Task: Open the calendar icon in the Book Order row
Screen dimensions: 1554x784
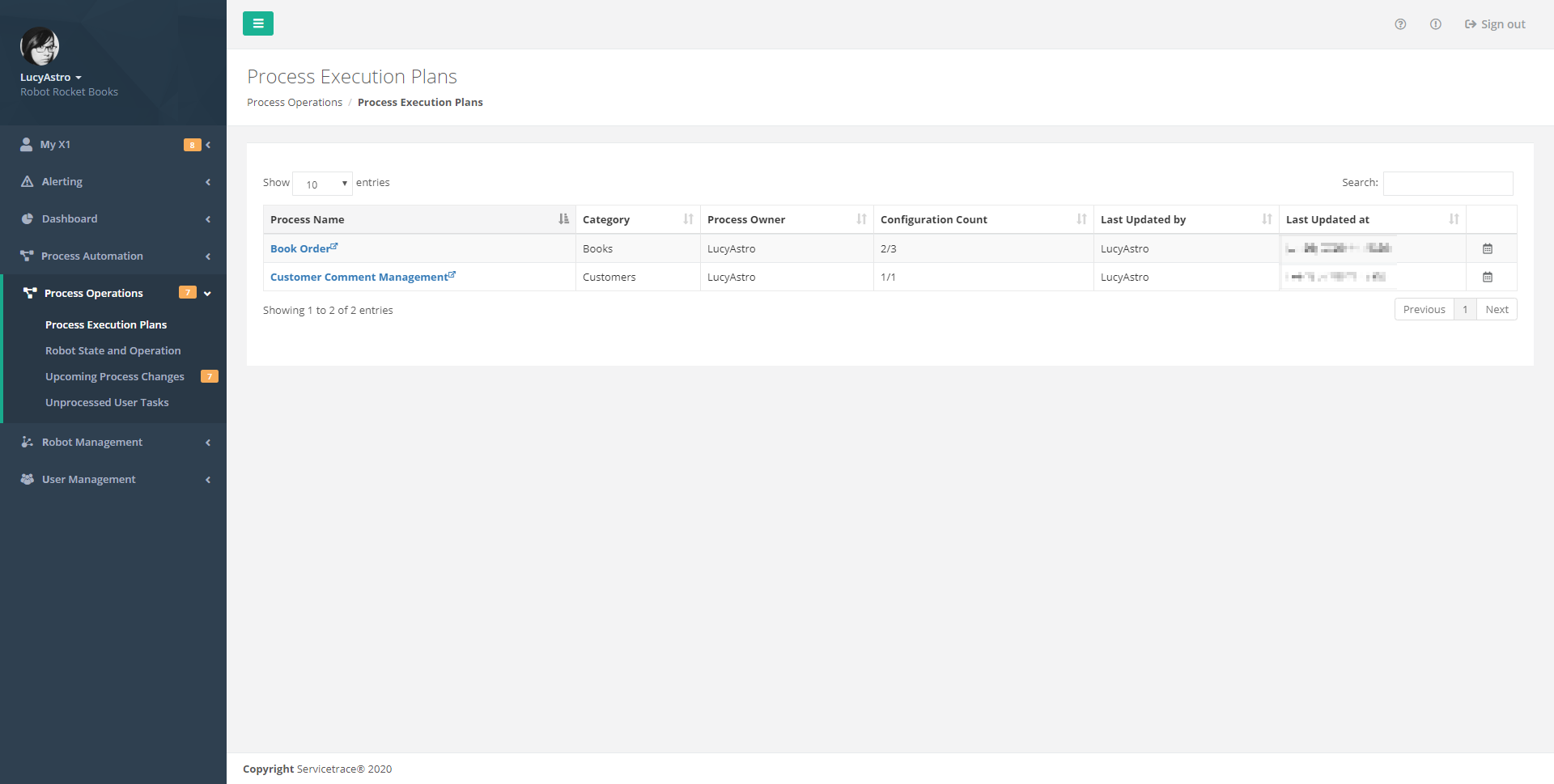Action: (x=1488, y=248)
